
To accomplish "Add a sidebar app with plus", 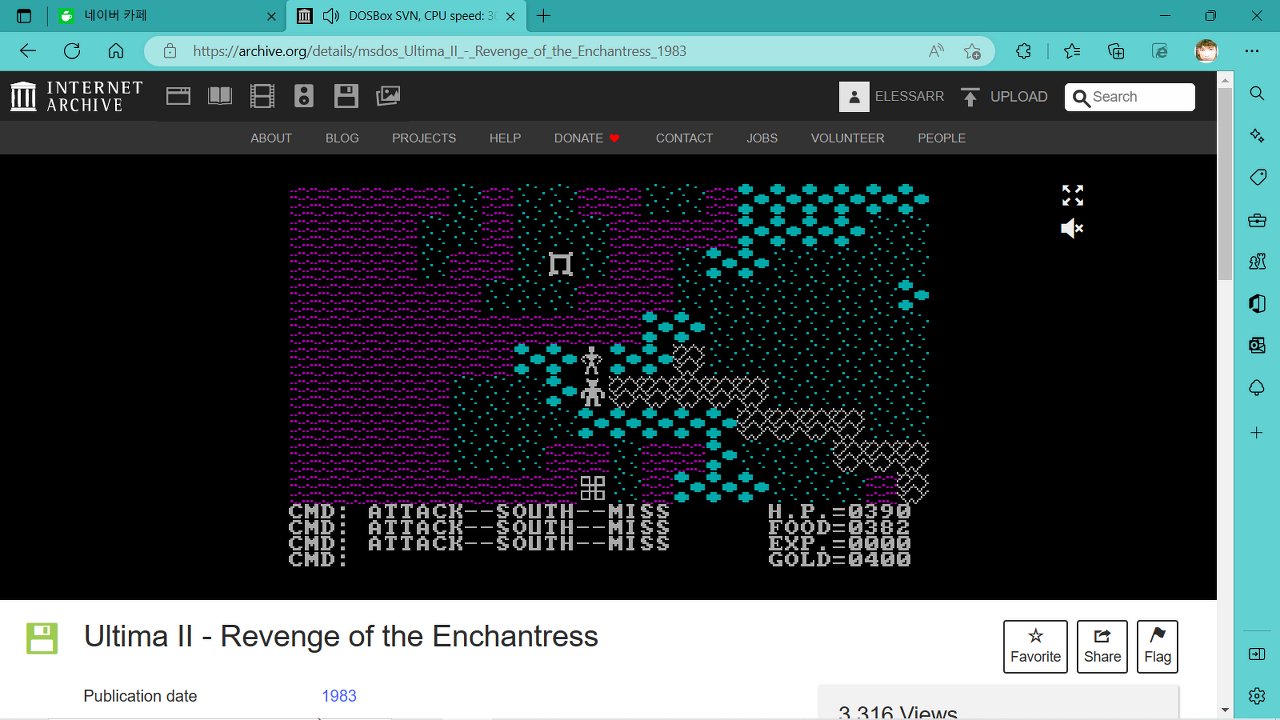I will tap(1257, 432).
